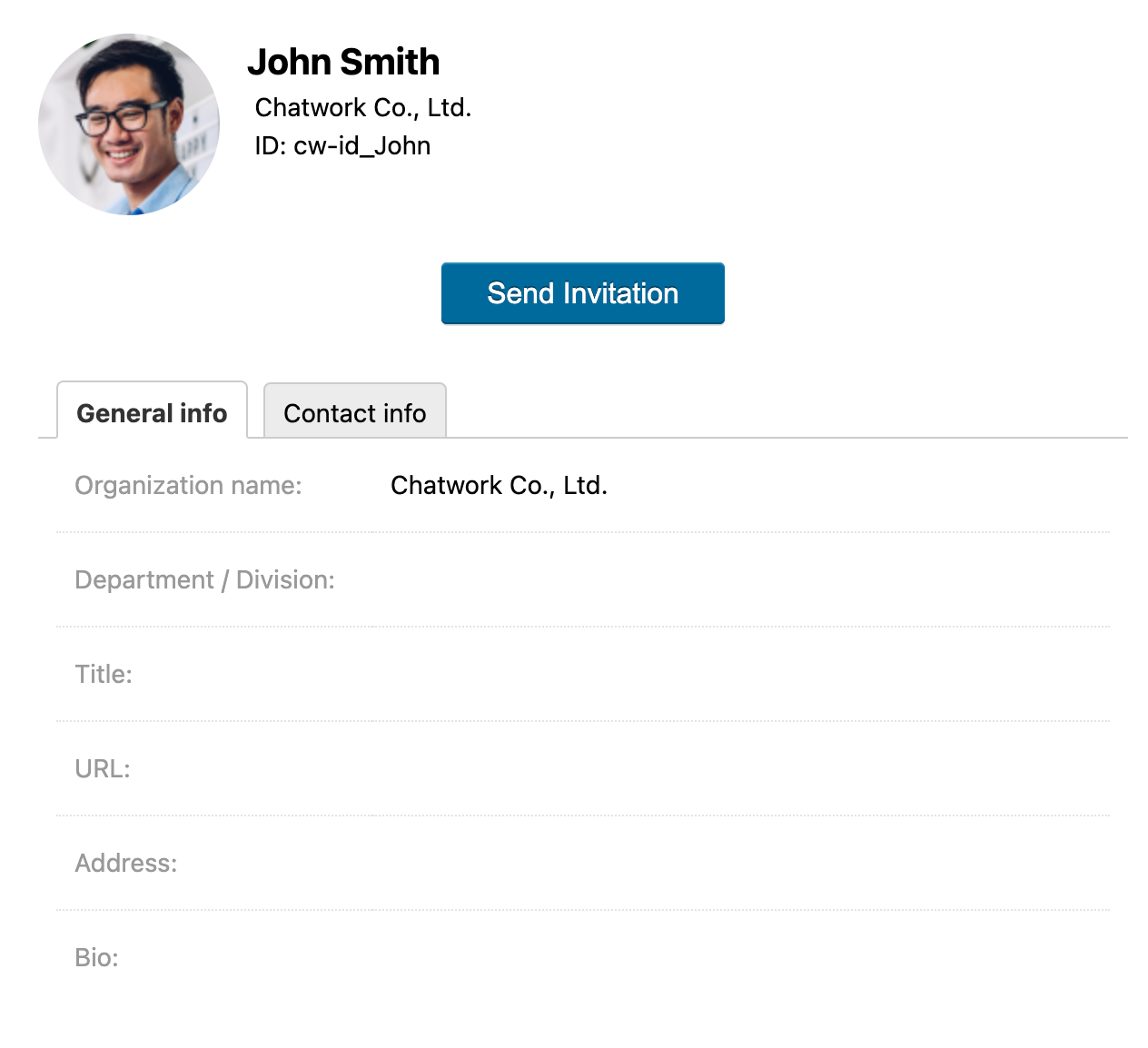Click the empty Address value area
Screen dimensions: 1148x1048
(x=741, y=863)
